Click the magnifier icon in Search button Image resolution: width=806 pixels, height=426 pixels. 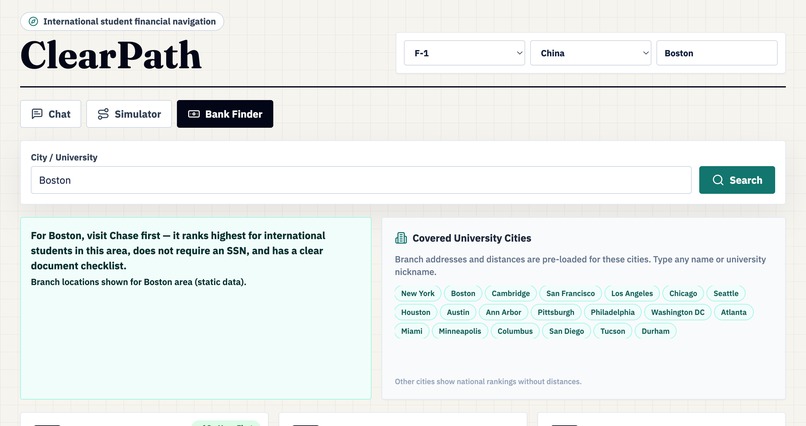click(718, 180)
